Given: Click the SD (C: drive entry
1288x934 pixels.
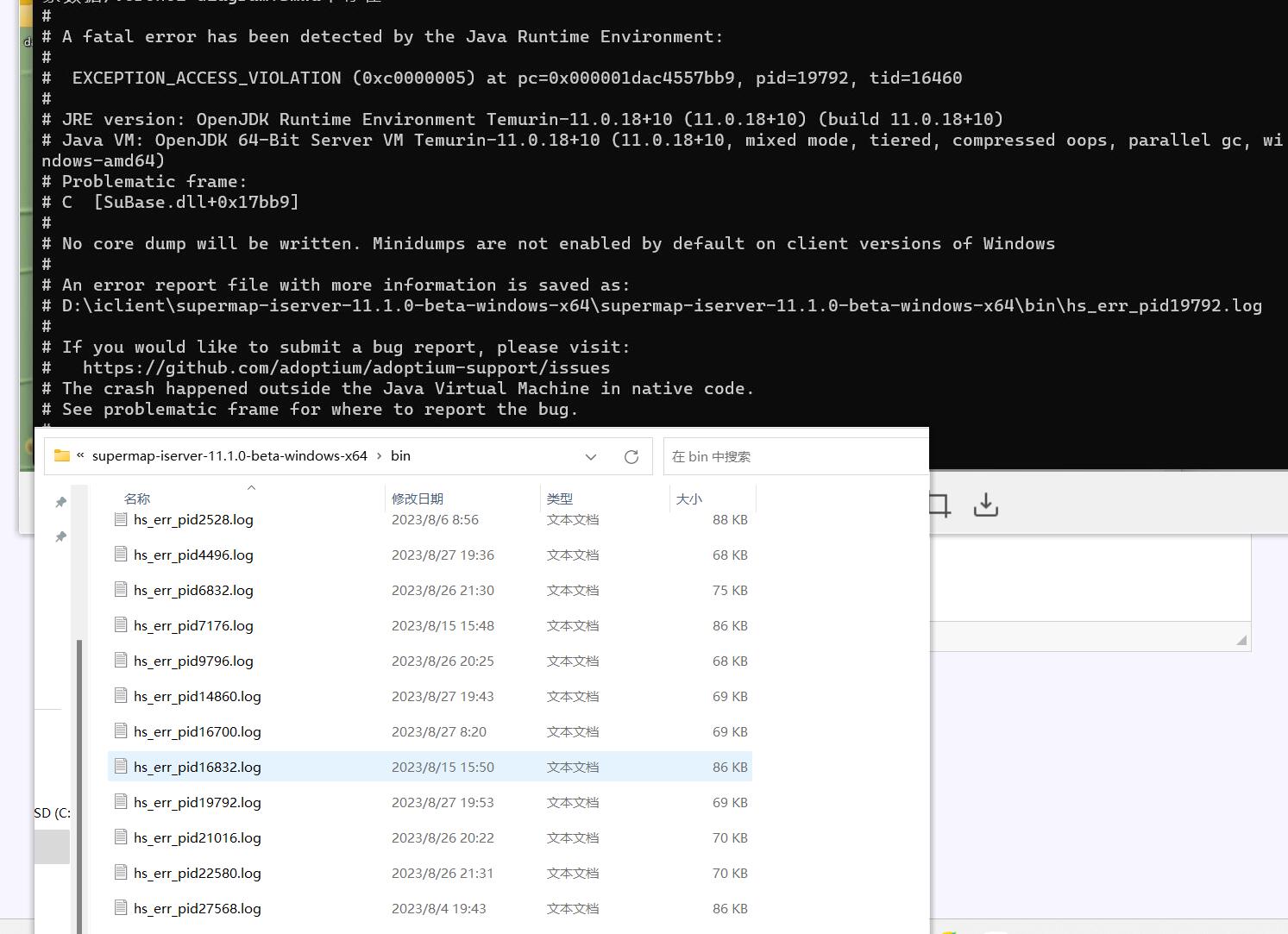Looking at the screenshot, I should 52,812.
